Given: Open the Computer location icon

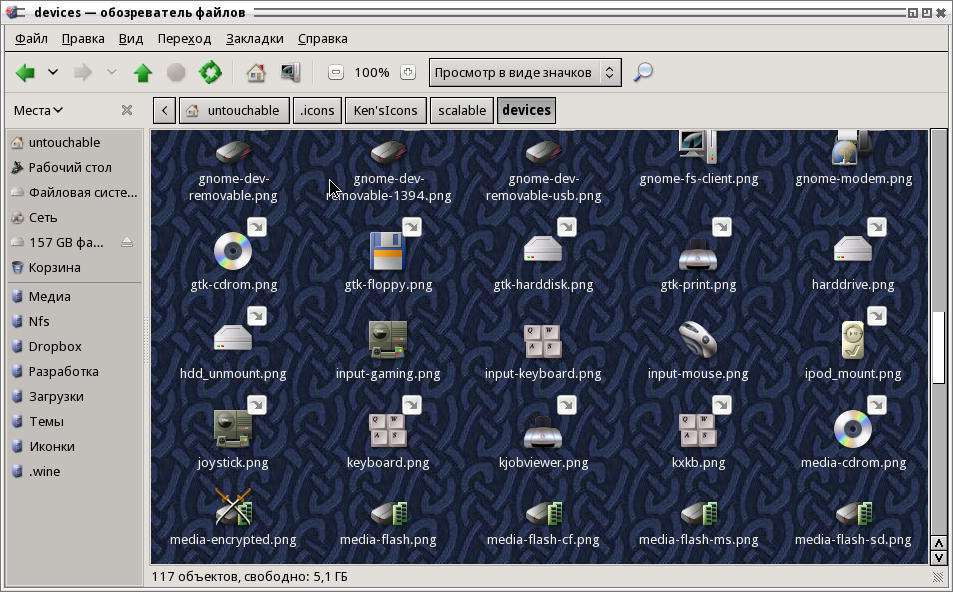Looking at the screenshot, I should [290, 73].
